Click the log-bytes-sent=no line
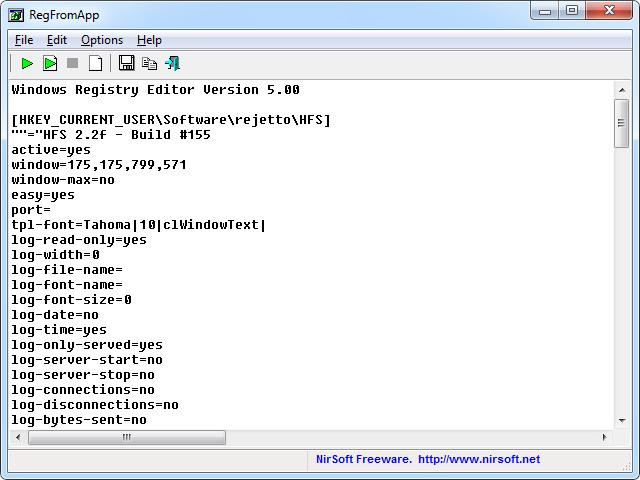 click(x=79, y=420)
